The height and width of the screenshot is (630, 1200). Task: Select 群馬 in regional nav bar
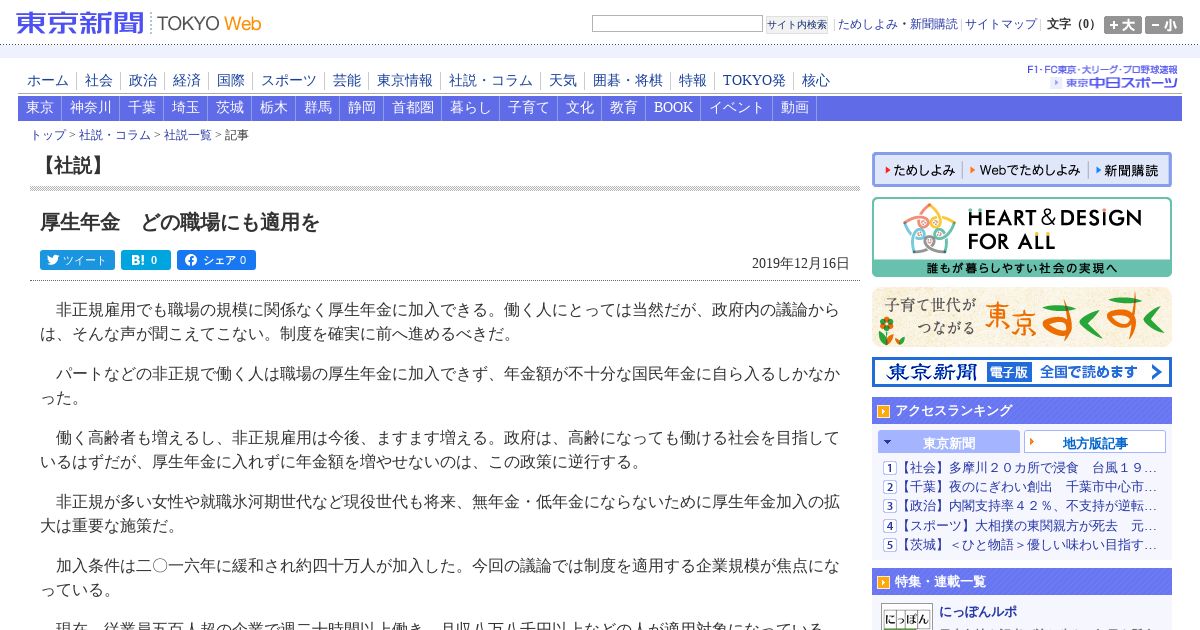point(318,108)
